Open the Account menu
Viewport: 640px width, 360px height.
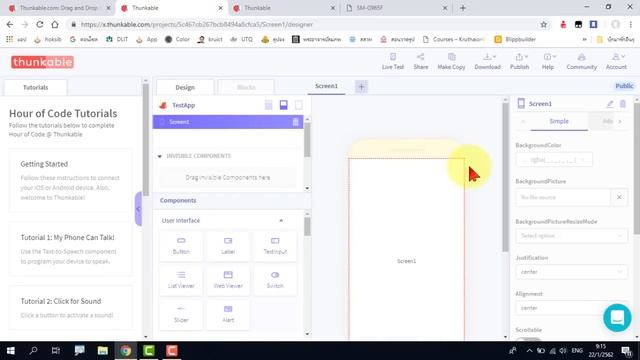click(616, 61)
